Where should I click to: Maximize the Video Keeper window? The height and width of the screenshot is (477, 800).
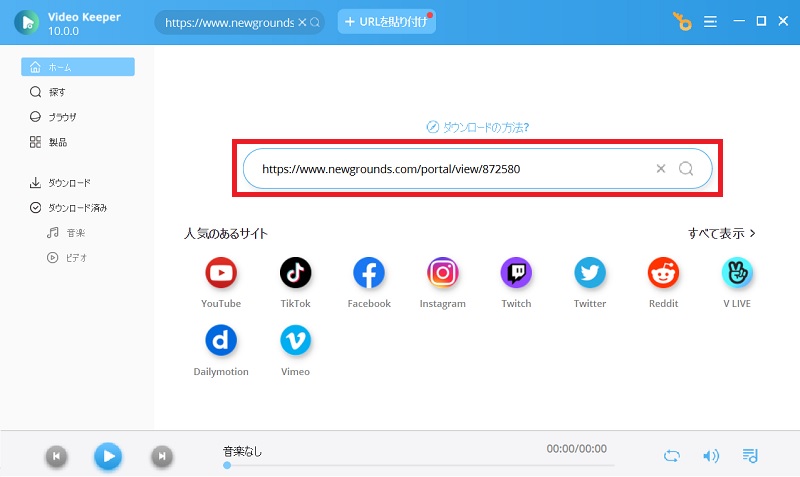click(761, 21)
